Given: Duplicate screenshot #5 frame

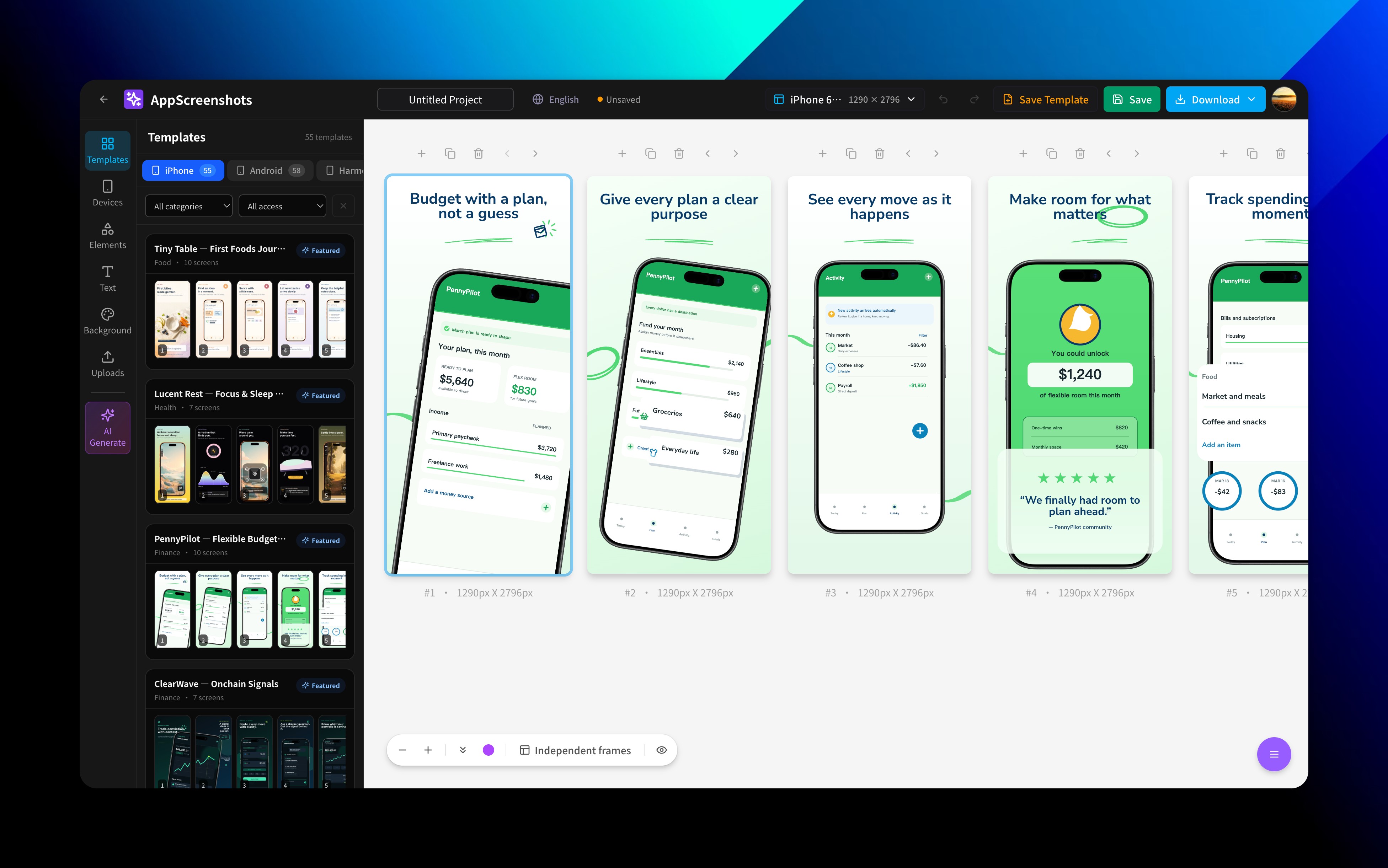Looking at the screenshot, I should (1252, 153).
